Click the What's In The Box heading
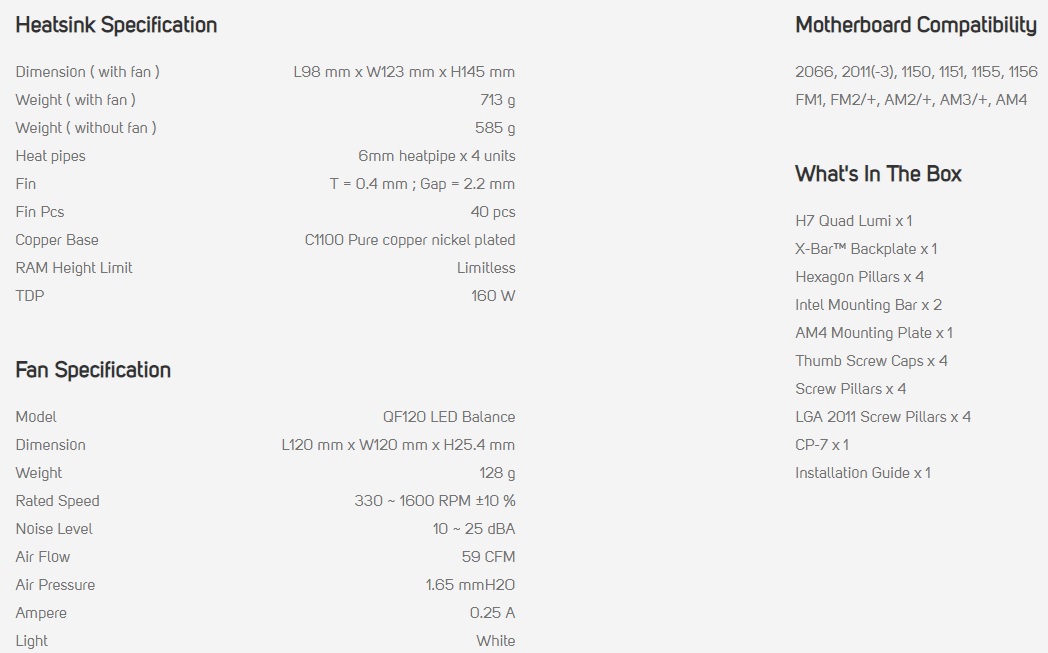Image resolution: width=1048 pixels, height=653 pixels. coord(878,174)
